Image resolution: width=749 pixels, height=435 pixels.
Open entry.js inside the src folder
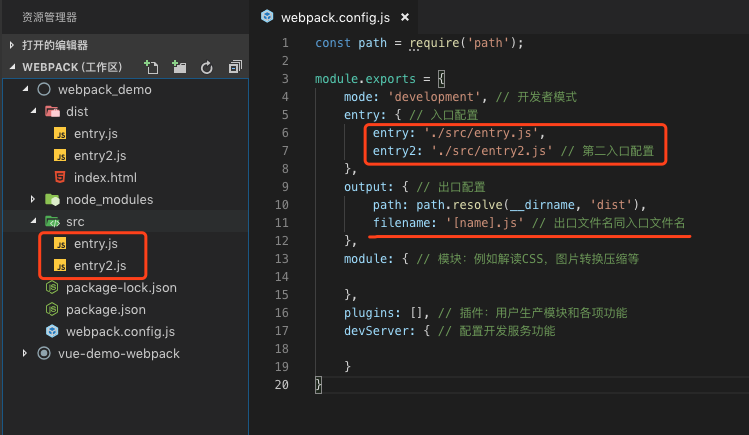(x=96, y=244)
